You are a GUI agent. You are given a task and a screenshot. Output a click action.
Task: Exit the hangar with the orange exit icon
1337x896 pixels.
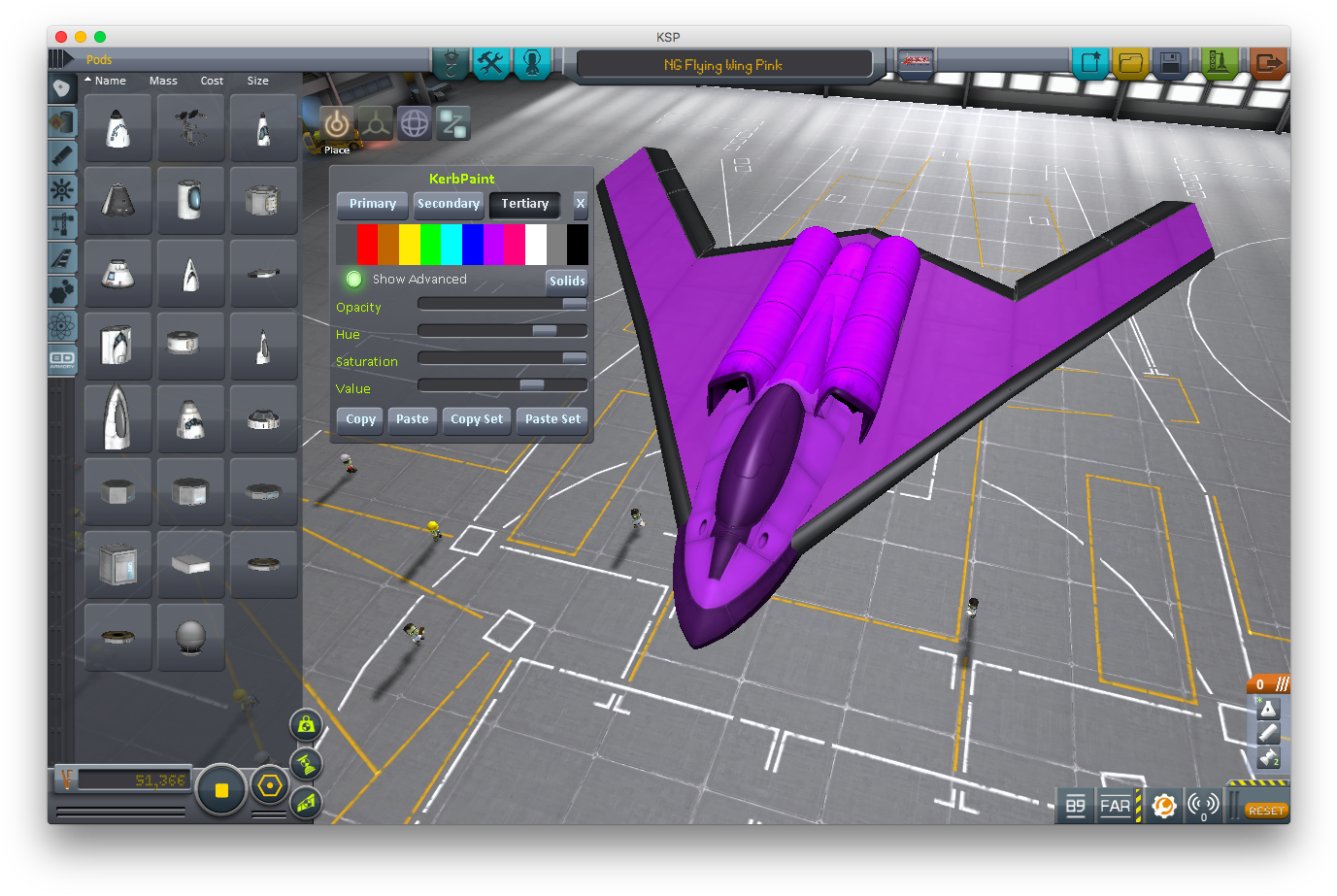(x=1267, y=64)
